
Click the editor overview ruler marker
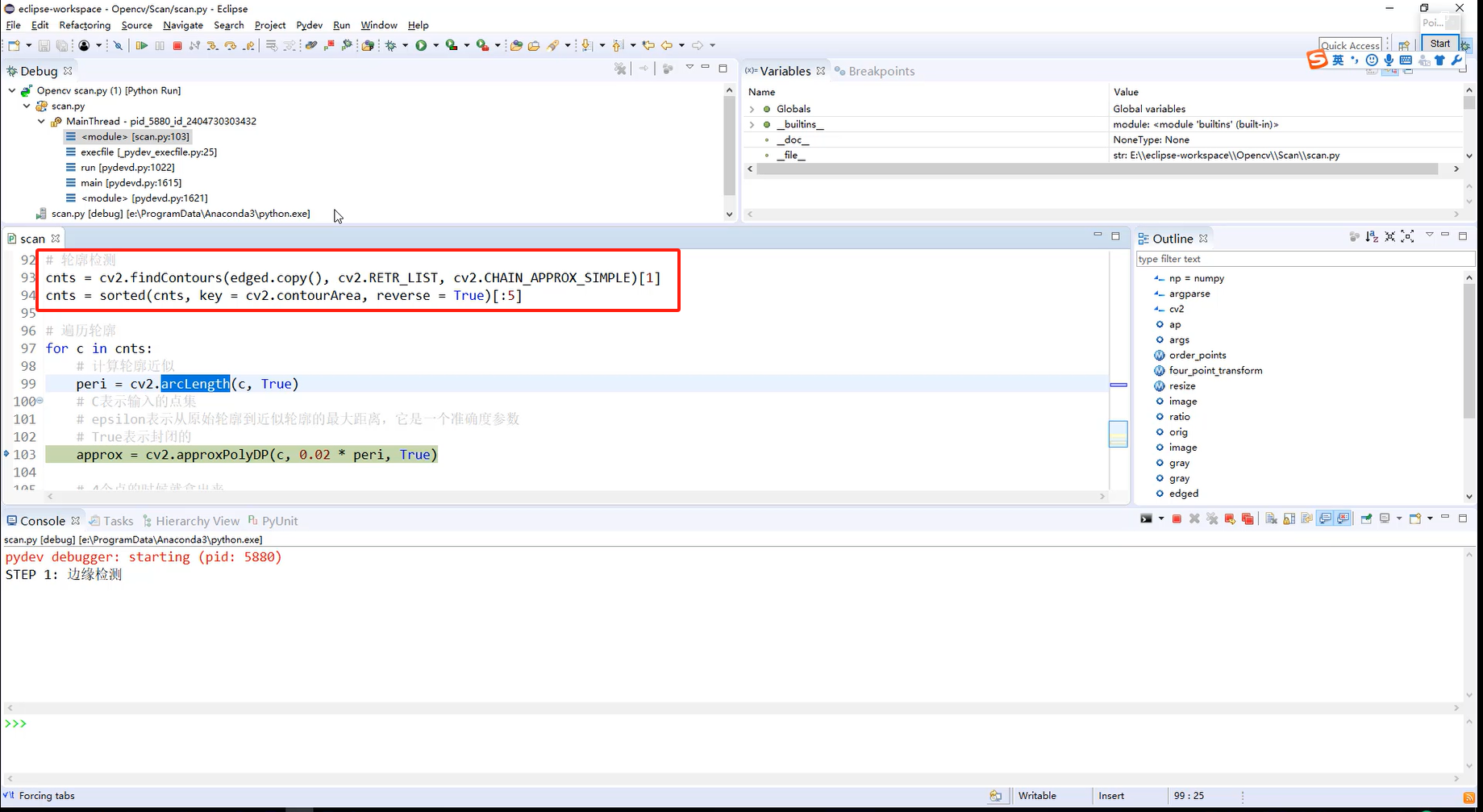[x=1118, y=385]
